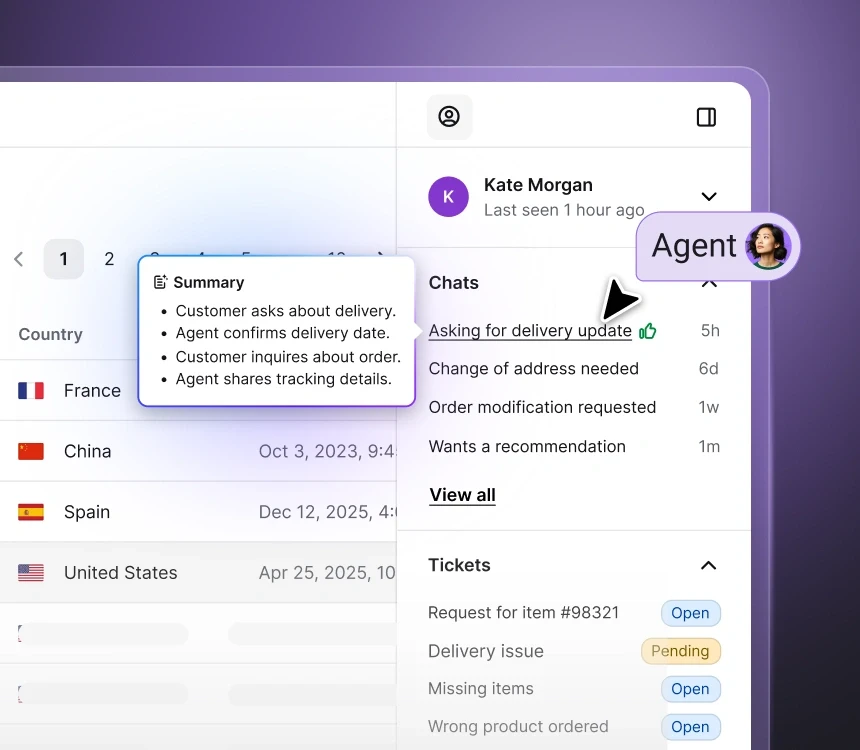The height and width of the screenshot is (750, 860).
Task: Click the Summary note icon
Action: coord(162,282)
